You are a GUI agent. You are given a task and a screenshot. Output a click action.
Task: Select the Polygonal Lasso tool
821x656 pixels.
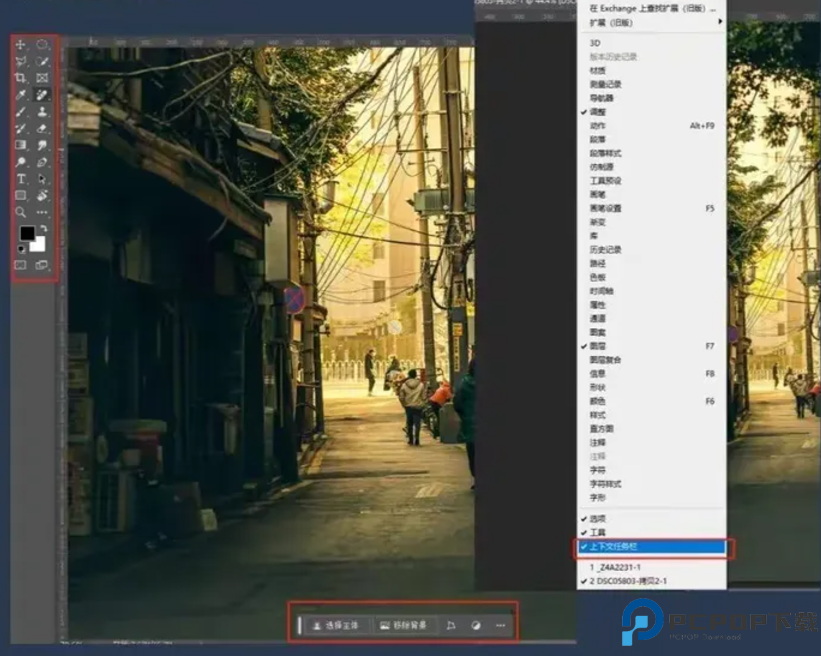coord(20,61)
